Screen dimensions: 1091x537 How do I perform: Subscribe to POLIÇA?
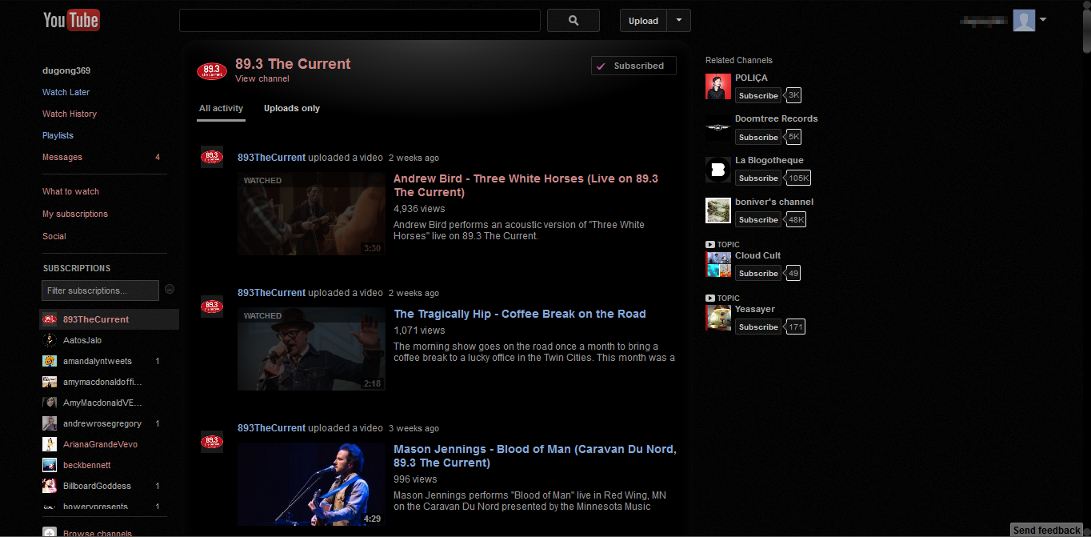[758, 95]
